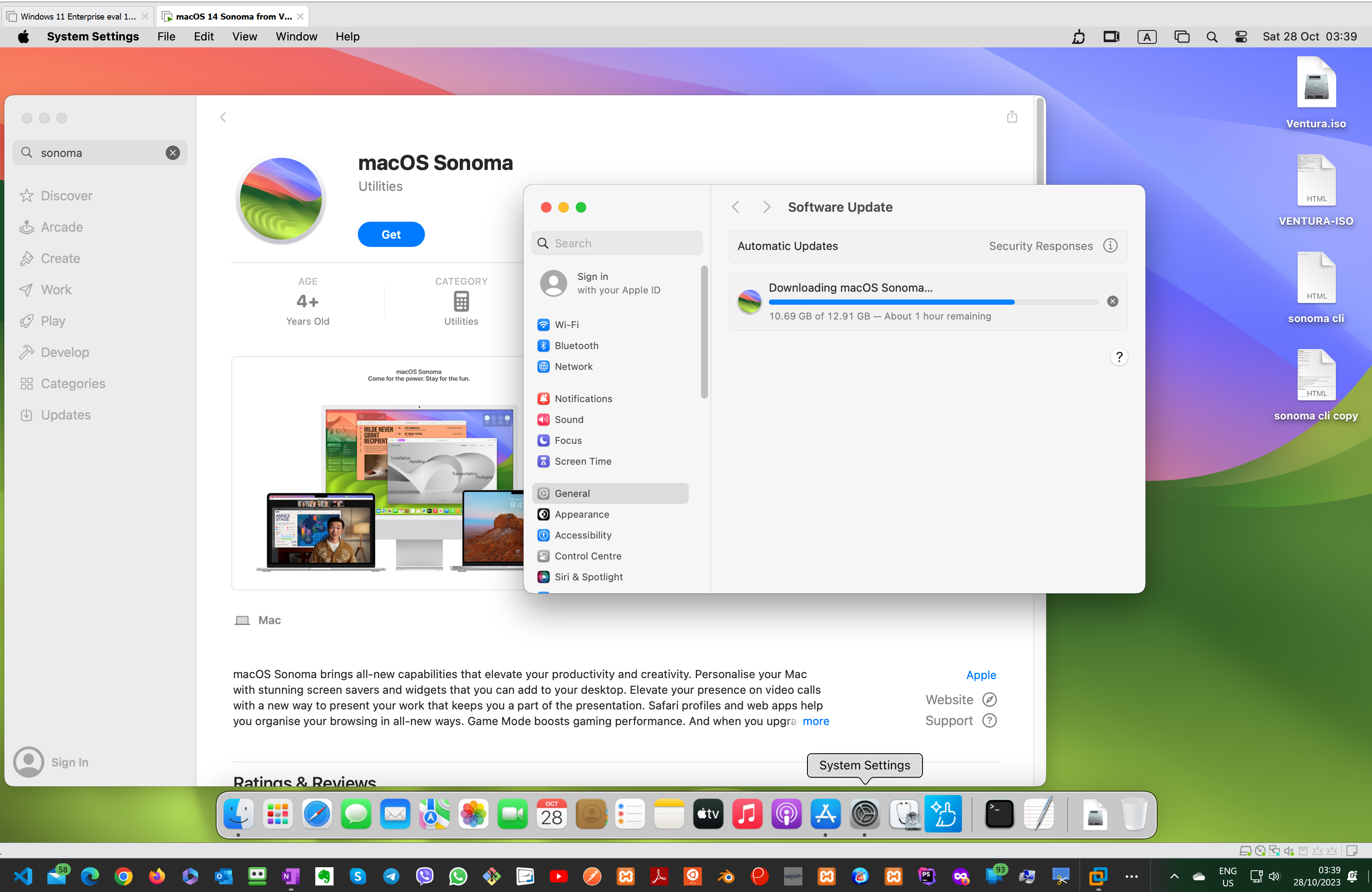Screen dimensions: 1372x892
Task: Open Control Centre in menu bar
Action: [x=1241, y=37]
